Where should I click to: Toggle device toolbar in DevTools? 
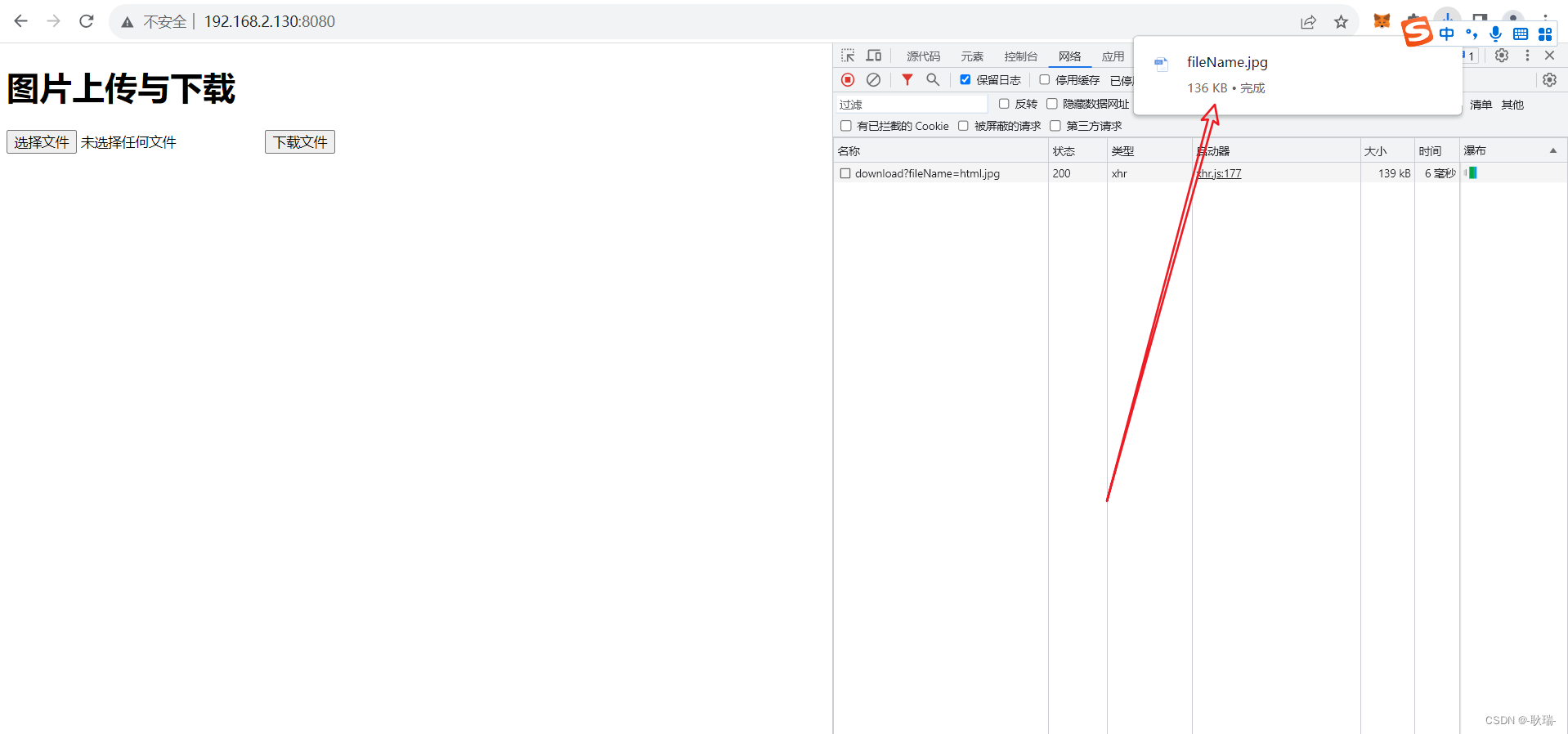click(x=874, y=56)
